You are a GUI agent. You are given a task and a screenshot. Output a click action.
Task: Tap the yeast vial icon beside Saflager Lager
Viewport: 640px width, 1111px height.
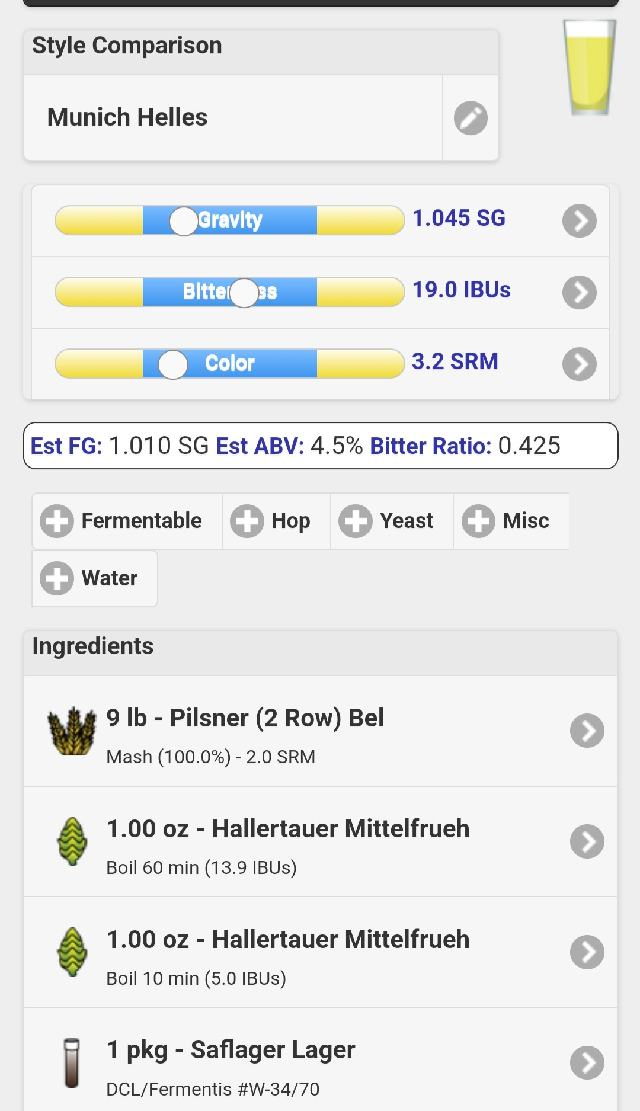click(71, 1063)
